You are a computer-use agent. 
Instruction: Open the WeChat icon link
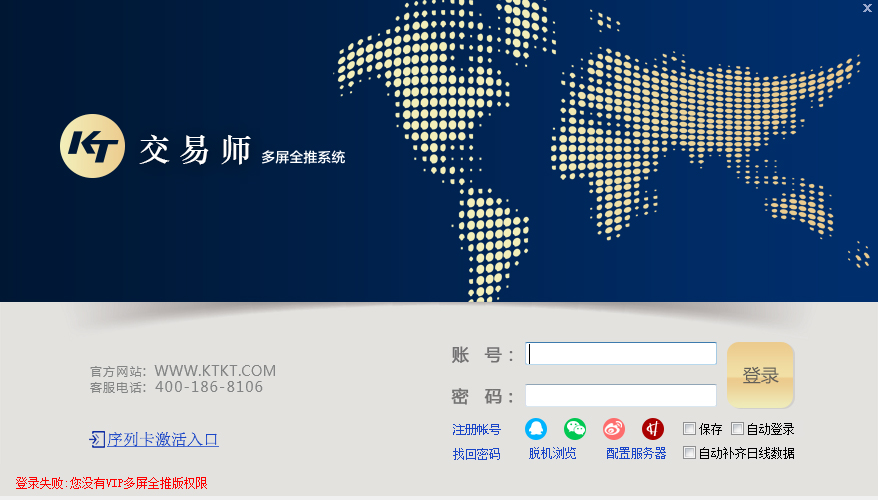point(575,429)
